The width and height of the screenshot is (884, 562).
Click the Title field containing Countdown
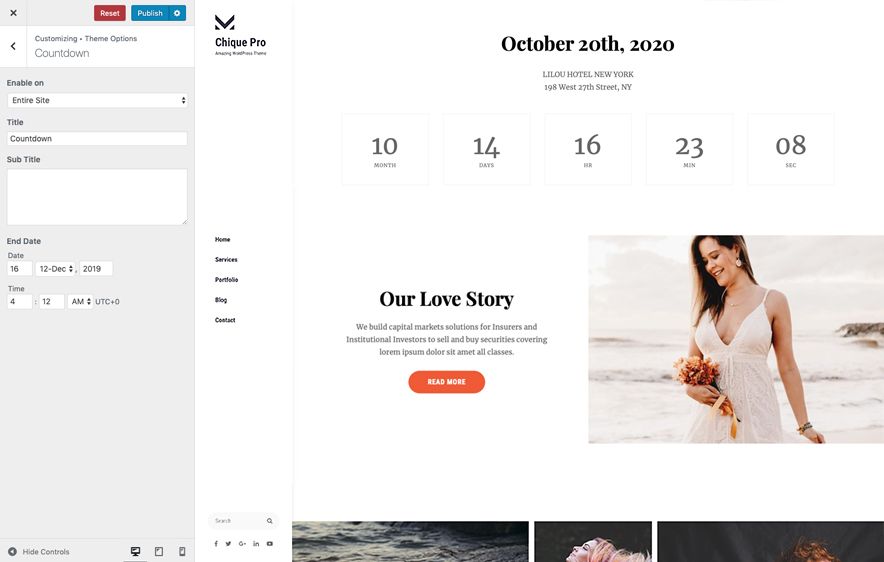tap(97, 139)
